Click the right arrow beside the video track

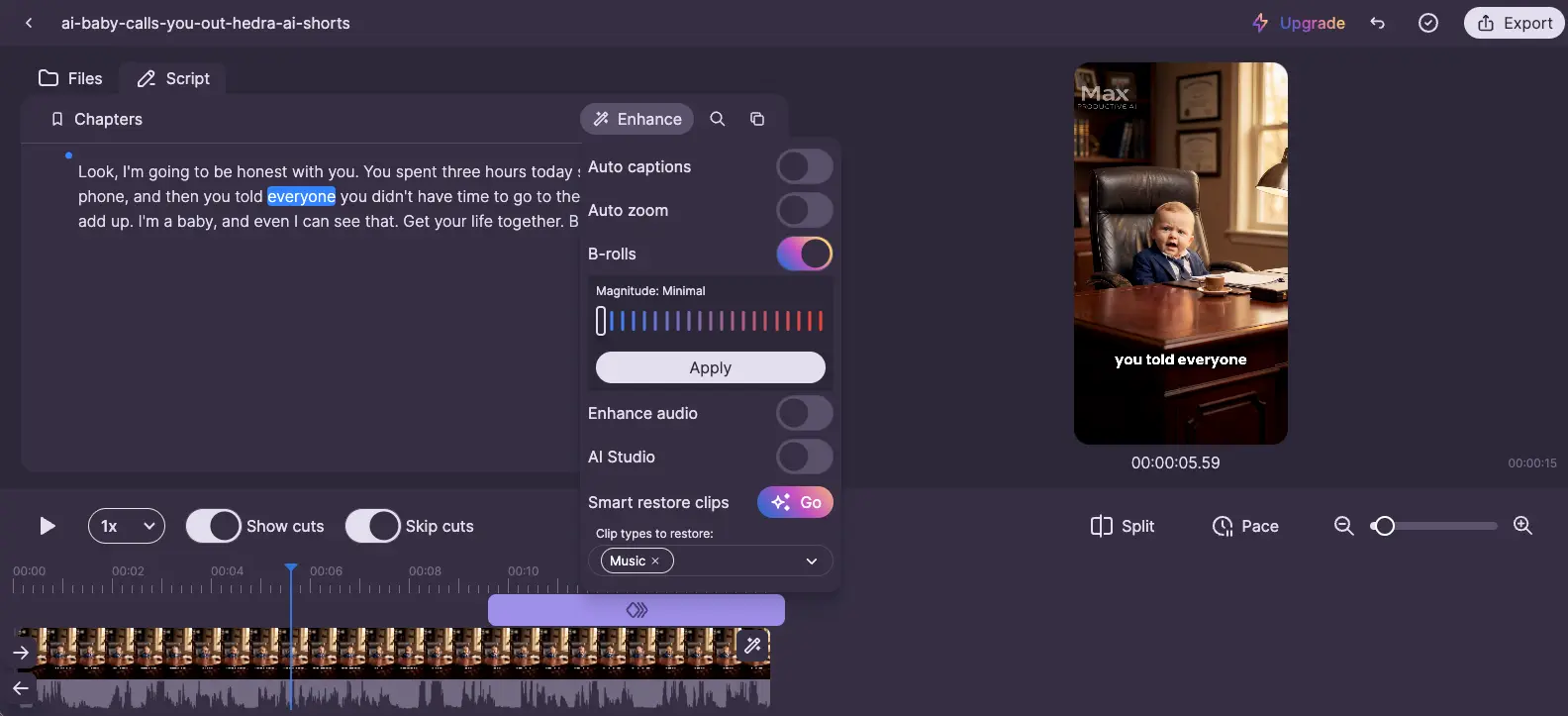click(x=21, y=653)
